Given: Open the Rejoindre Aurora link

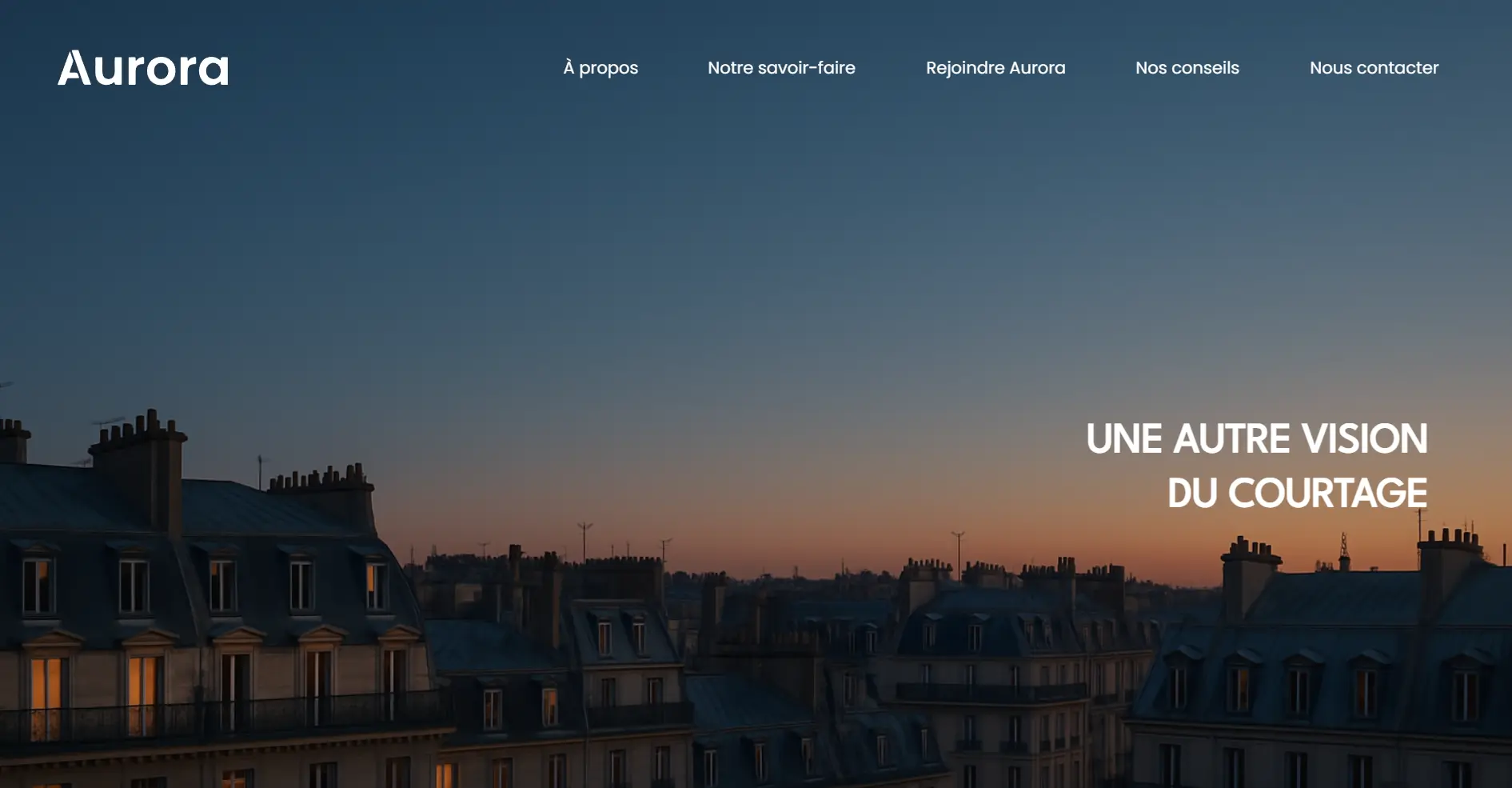Looking at the screenshot, I should tap(995, 68).
